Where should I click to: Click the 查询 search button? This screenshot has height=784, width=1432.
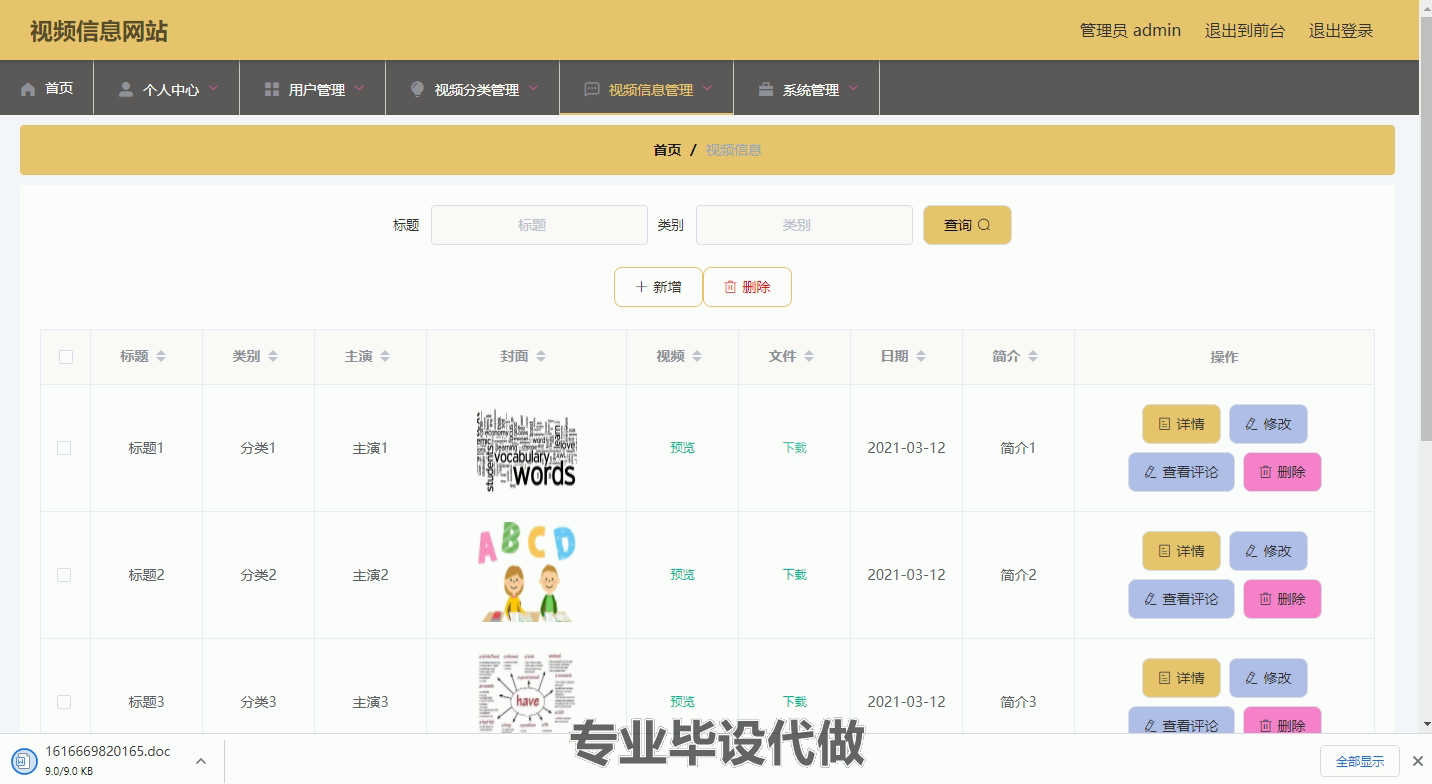[x=967, y=225]
